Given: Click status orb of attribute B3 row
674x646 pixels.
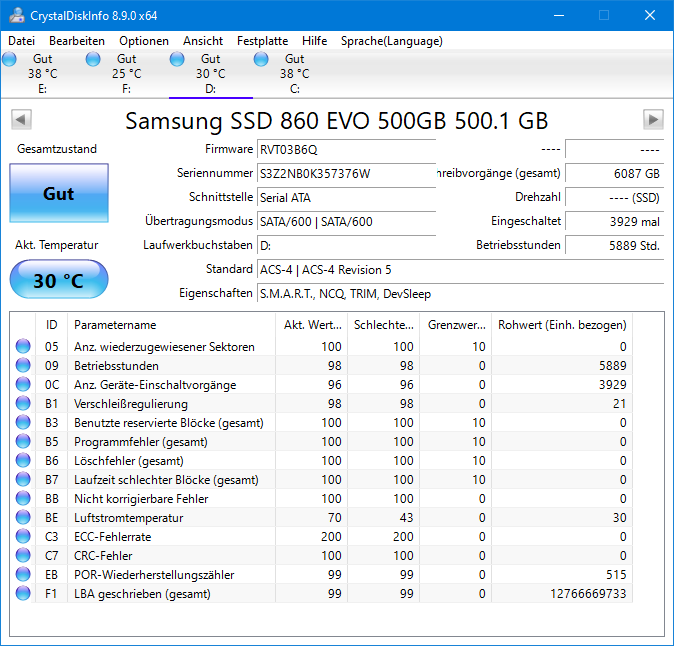Looking at the screenshot, I should (23, 422).
